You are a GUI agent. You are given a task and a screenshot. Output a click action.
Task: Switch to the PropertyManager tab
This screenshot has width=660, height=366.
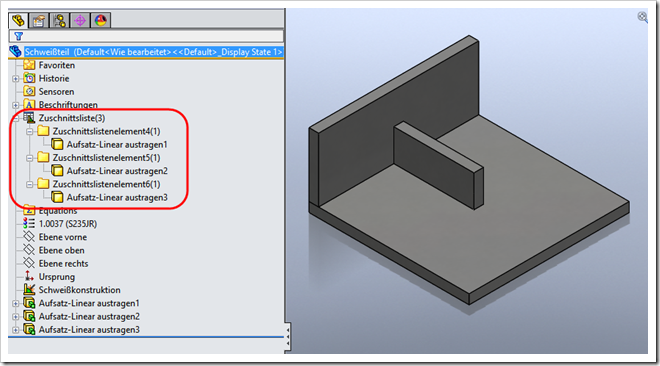(39, 20)
